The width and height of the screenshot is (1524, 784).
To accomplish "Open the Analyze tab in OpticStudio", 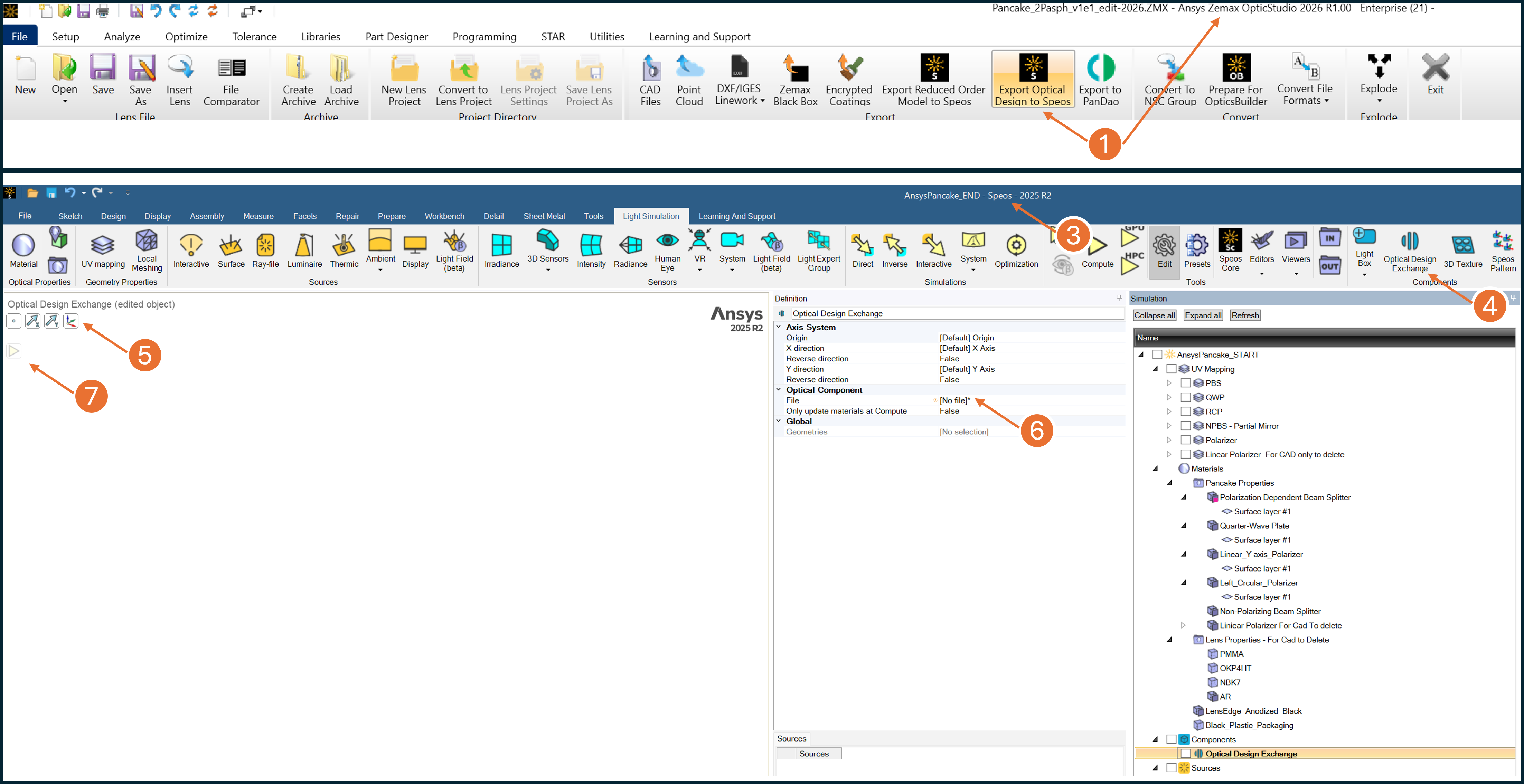I will 122,37.
